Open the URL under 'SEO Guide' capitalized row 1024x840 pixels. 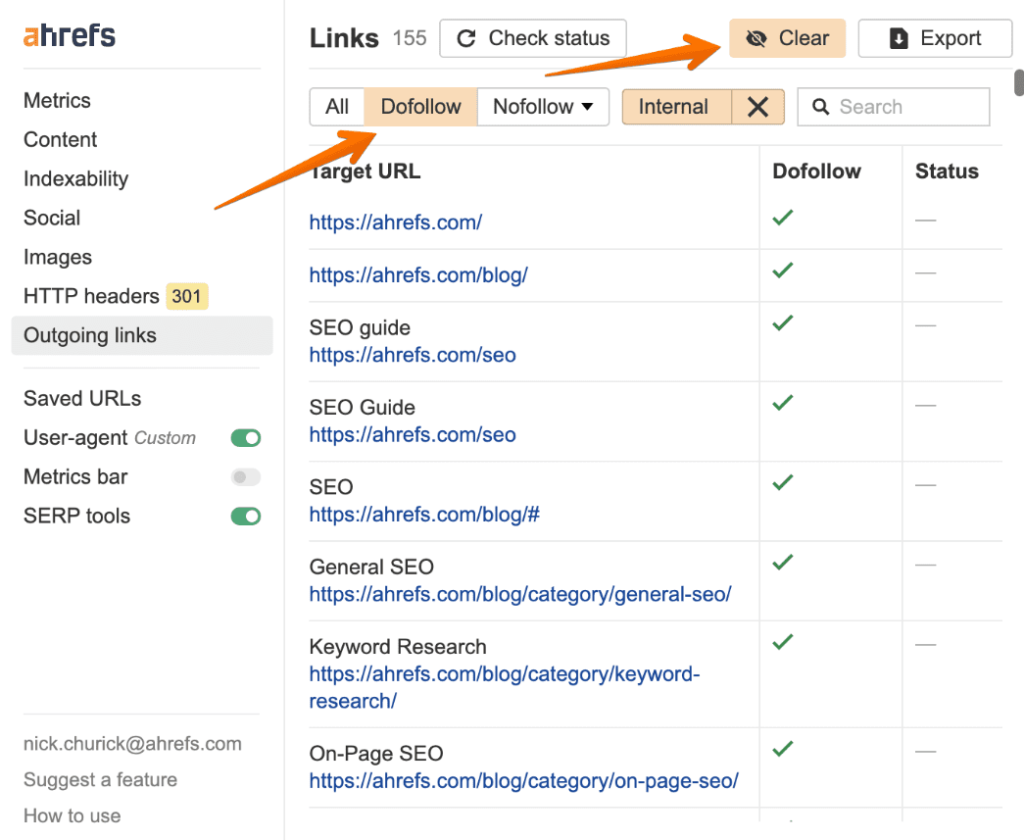tap(413, 435)
